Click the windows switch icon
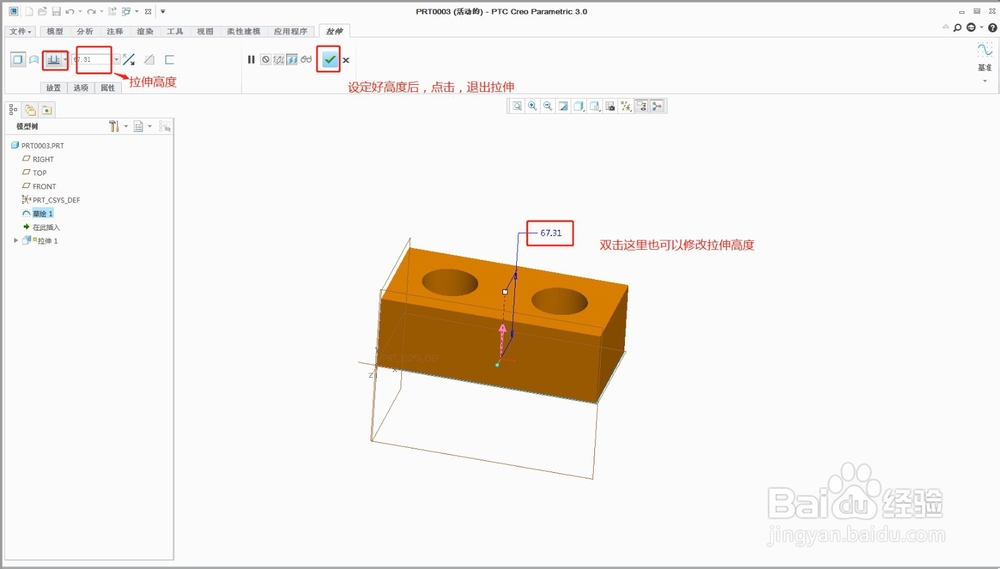The height and width of the screenshot is (569, 1000). pyautogui.click(x=127, y=11)
